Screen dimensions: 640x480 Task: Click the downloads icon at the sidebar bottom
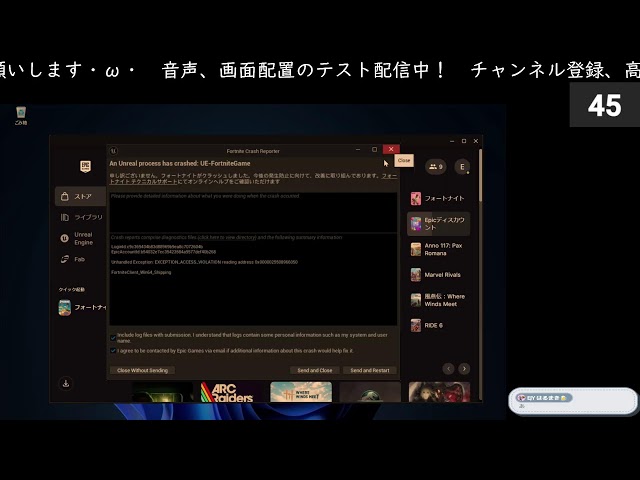pyautogui.click(x=66, y=383)
